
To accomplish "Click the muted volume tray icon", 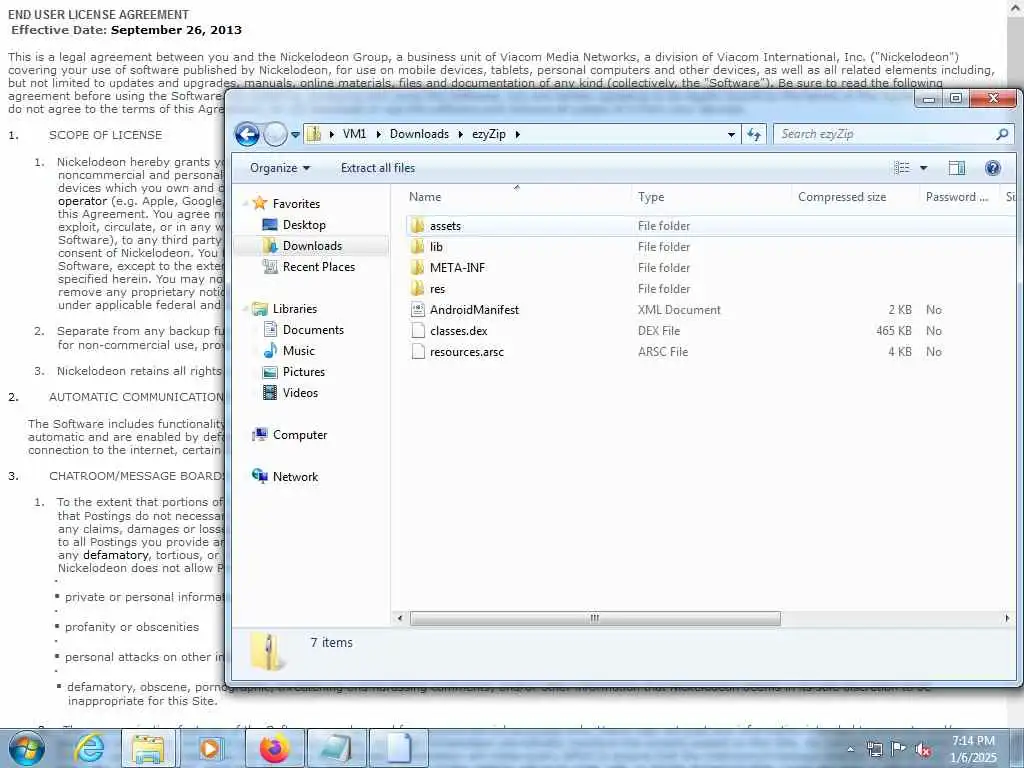I will (923, 750).
